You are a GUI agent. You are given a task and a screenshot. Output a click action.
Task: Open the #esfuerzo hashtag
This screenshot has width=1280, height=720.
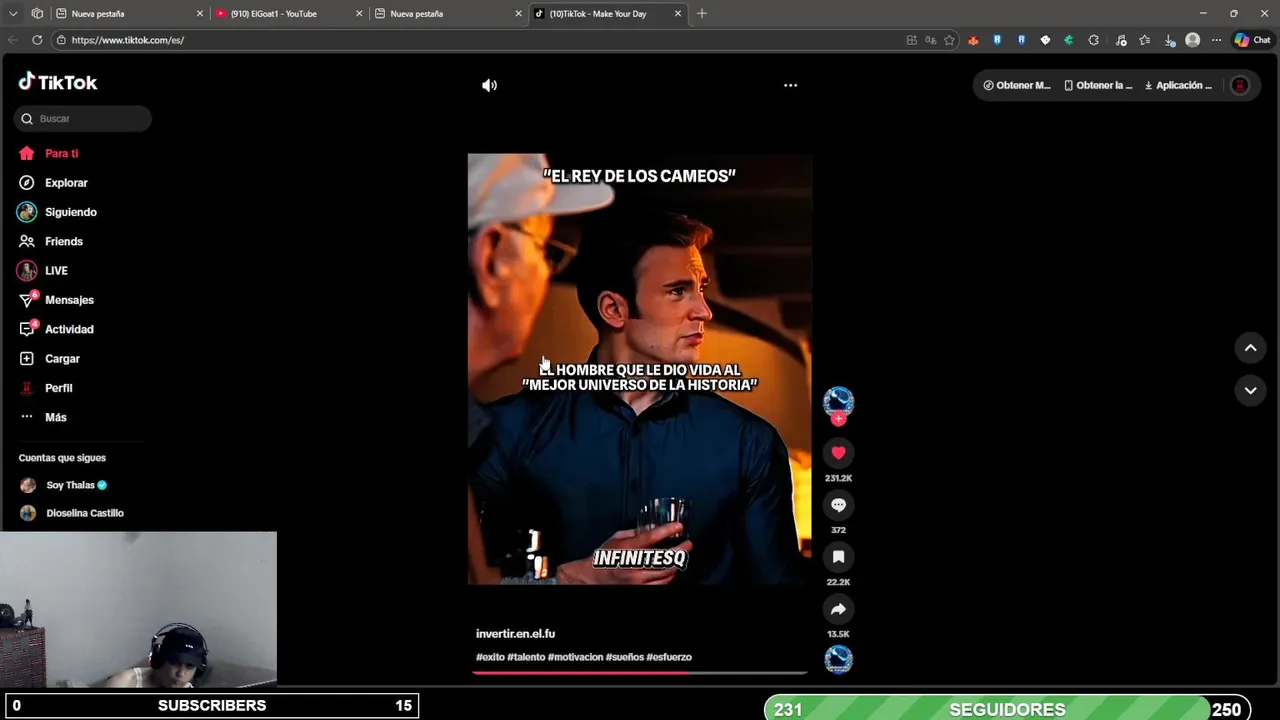(669, 657)
